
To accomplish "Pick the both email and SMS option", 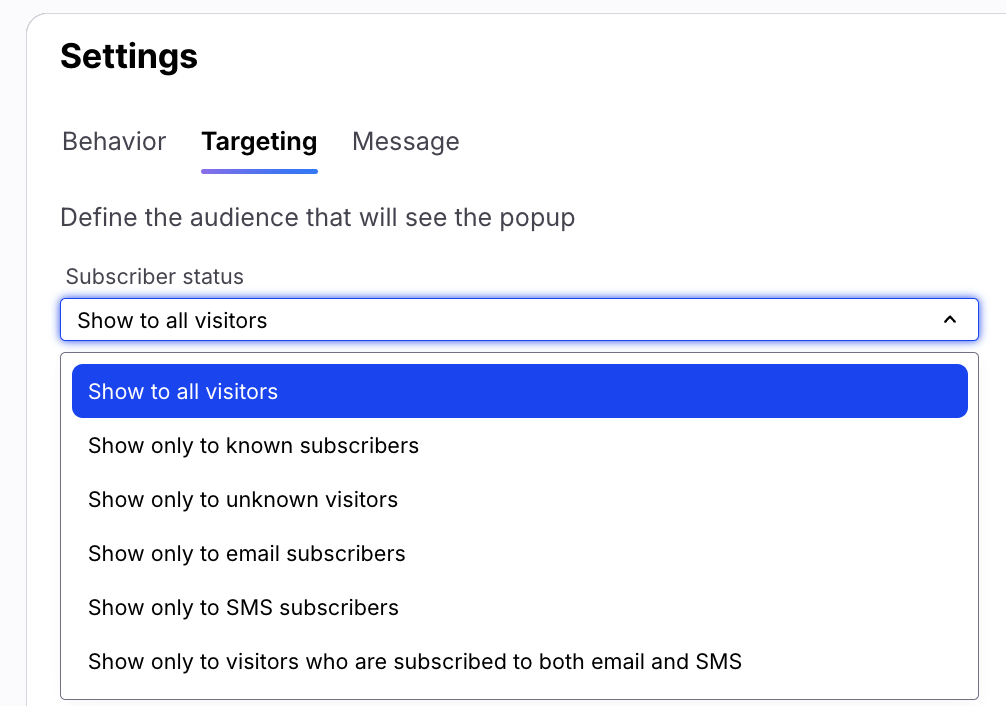I will point(415,661).
